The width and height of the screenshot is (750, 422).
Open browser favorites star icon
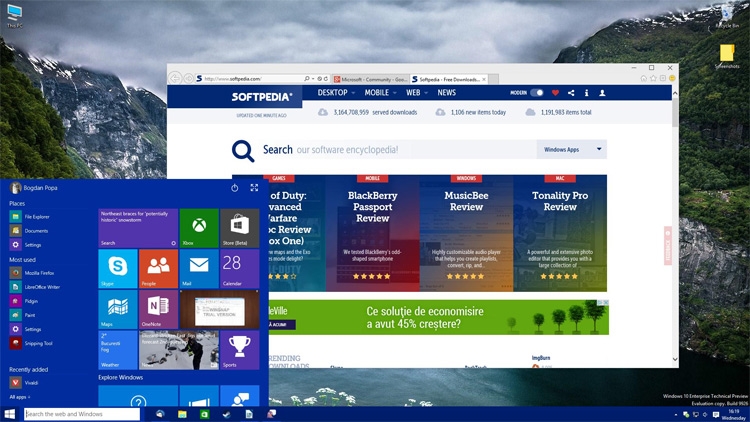click(x=653, y=78)
